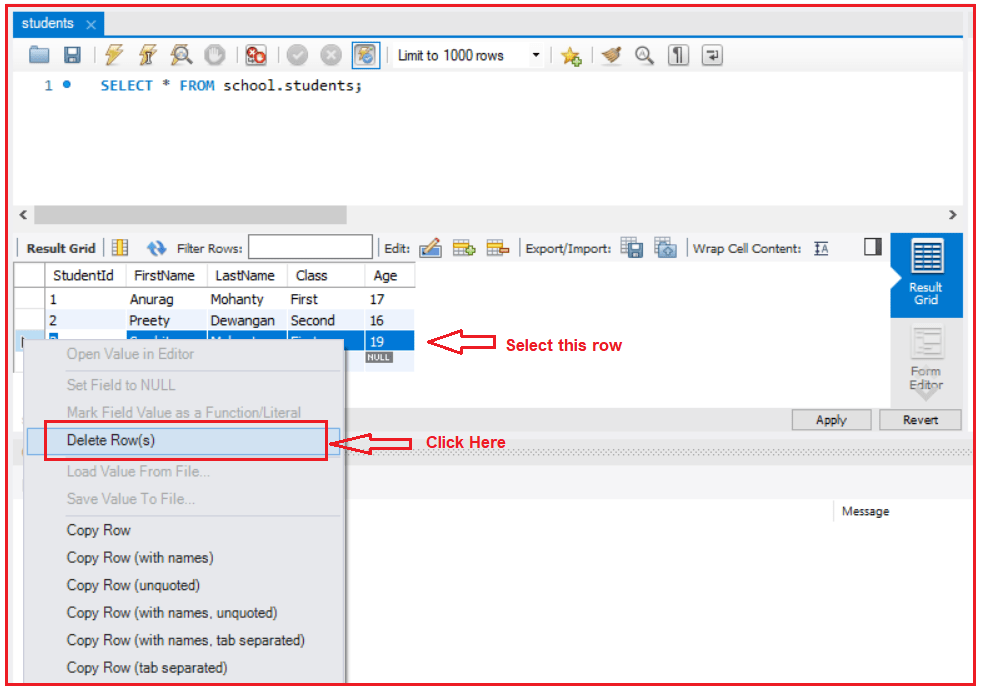The height and width of the screenshot is (692, 981).
Task: Select the cell containing Preety
Action: coord(166,320)
